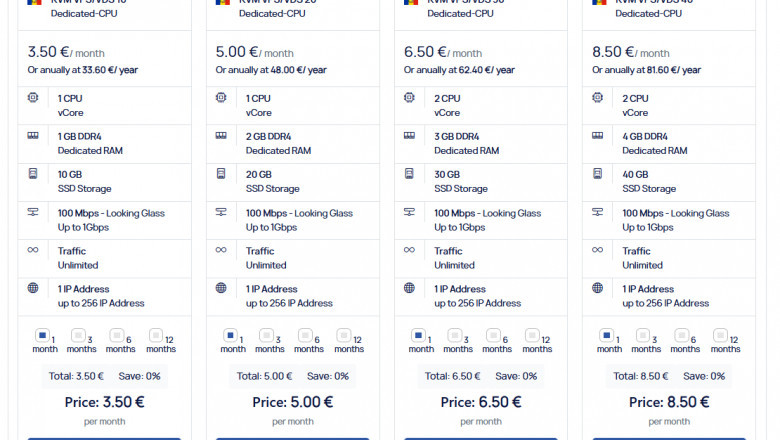Choose 6 months option in 3.50 € plan
Image resolution: width=780 pixels, height=440 pixels.
tap(116, 336)
